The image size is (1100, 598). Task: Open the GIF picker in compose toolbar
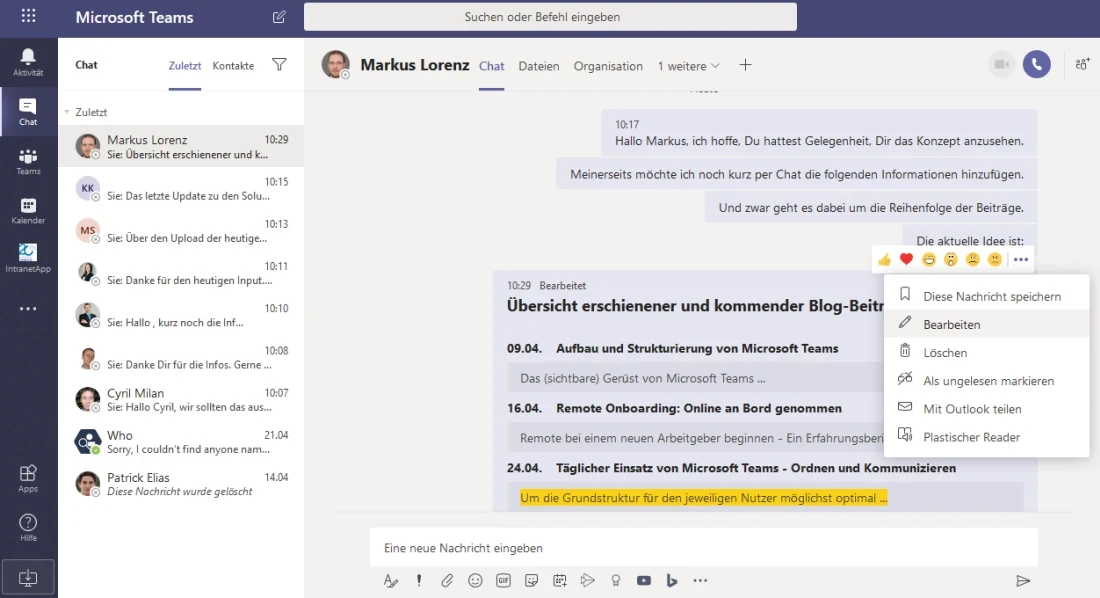pyautogui.click(x=503, y=581)
